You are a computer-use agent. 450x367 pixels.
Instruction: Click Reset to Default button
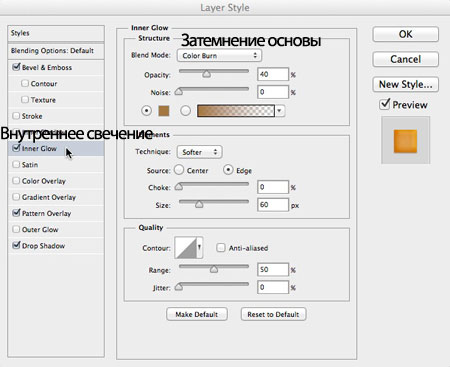click(273, 314)
